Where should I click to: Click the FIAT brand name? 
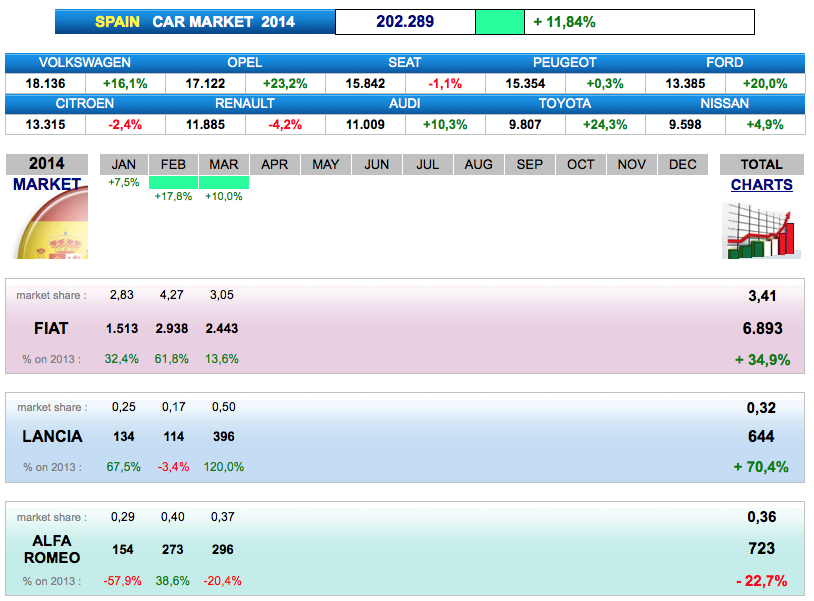(51, 329)
